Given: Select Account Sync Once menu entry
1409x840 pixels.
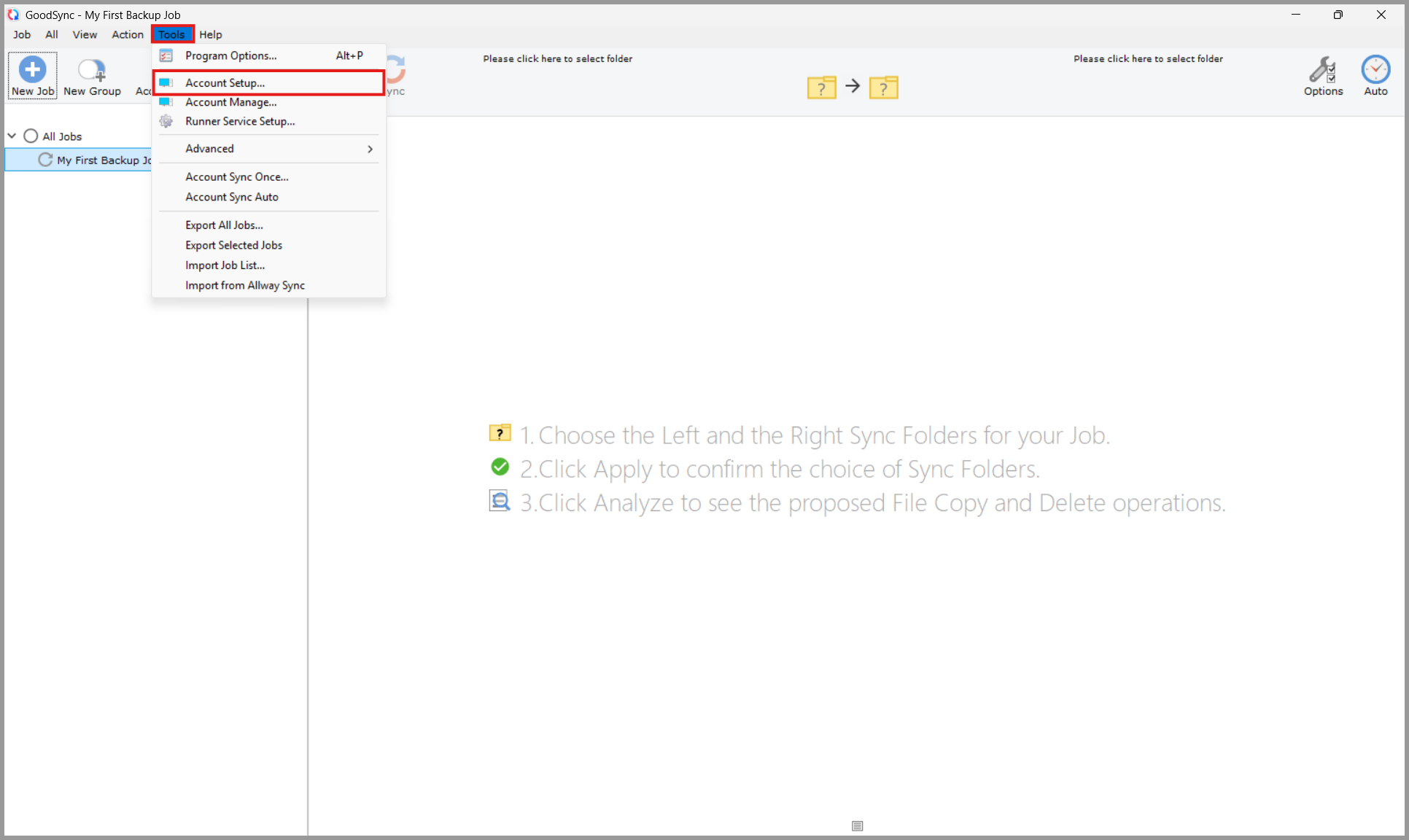Looking at the screenshot, I should click(x=269, y=176).
